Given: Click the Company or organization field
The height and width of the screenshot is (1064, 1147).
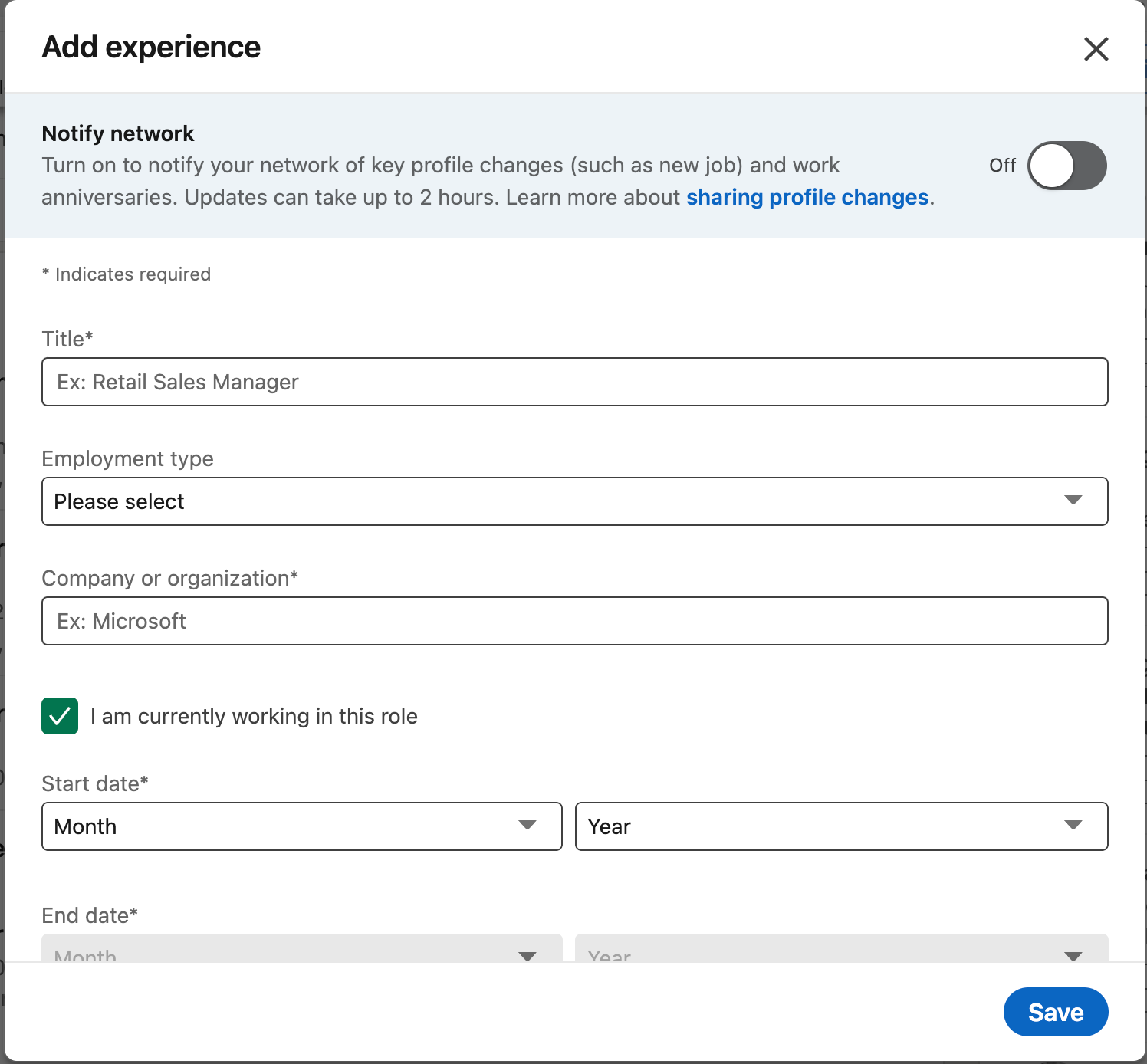Looking at the screenshot, I should click(573, 621).
